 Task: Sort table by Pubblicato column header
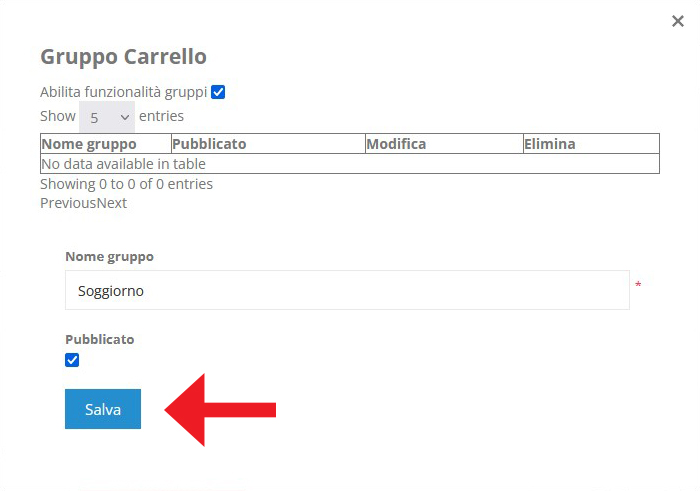[x=268, y=144]
